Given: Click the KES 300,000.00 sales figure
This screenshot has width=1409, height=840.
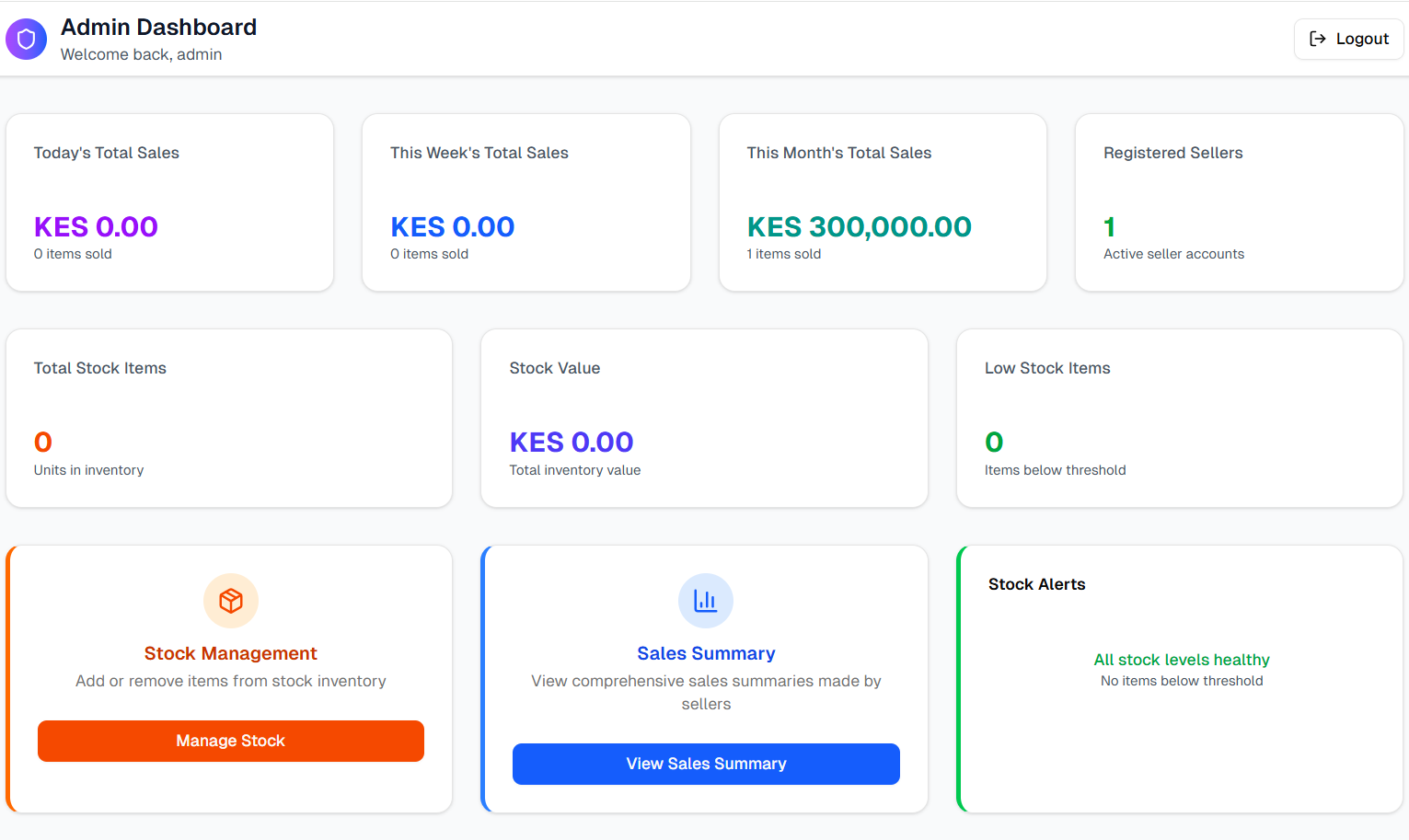Looking at the screenshot, I should click(859, 226).
